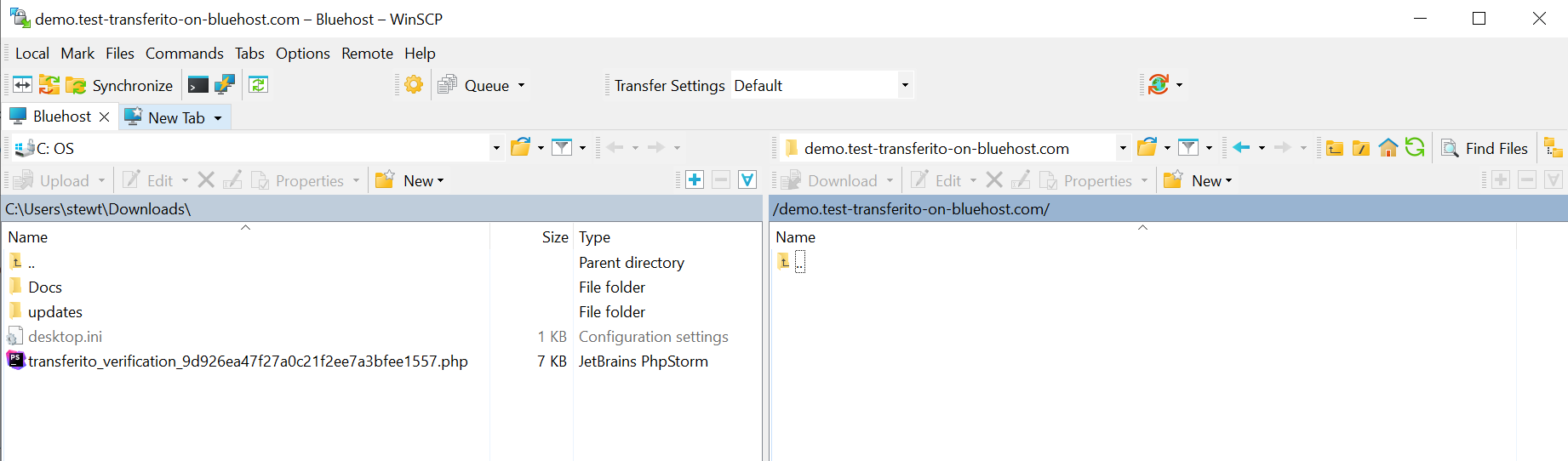Click the remote Root Directory folder icon
This screenshot has width=1568, height=461.
pos(1361,148)
